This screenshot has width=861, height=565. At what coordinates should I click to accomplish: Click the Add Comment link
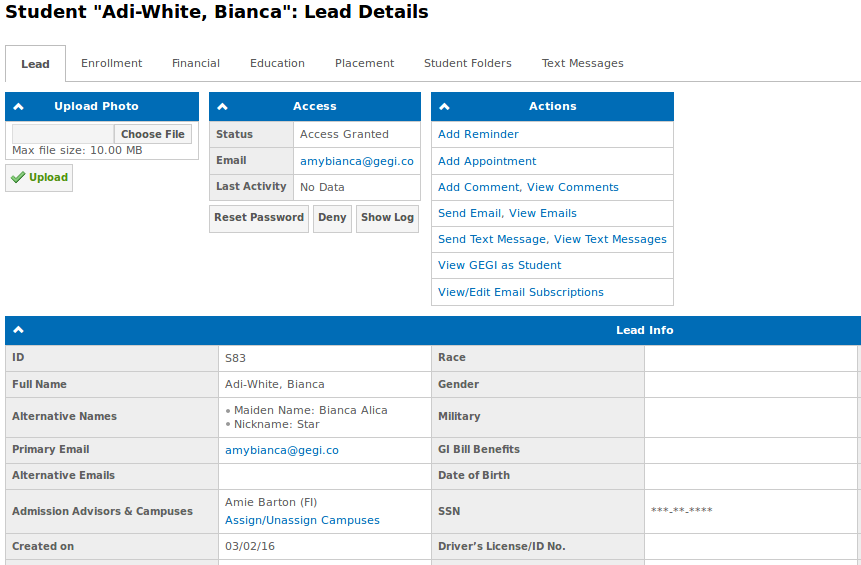coord(479,187)
